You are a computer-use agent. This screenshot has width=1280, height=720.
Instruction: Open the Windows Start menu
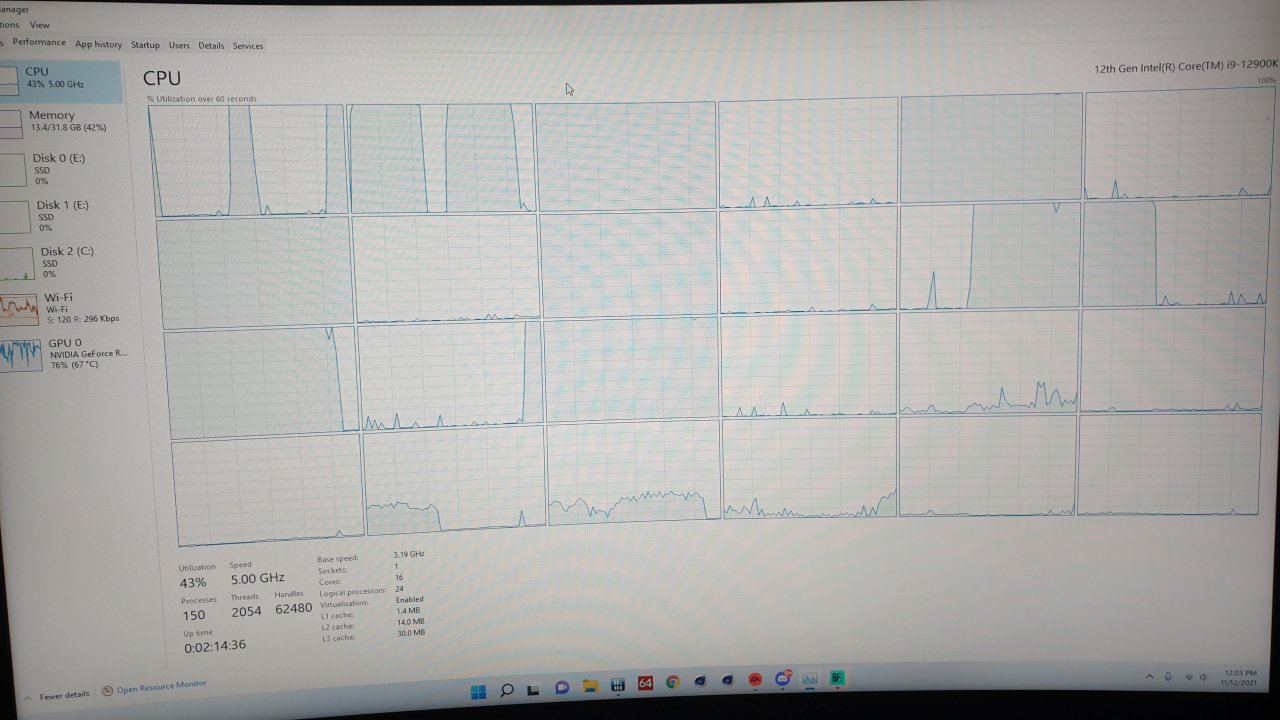pyautogui.click(x=478, y=690)
